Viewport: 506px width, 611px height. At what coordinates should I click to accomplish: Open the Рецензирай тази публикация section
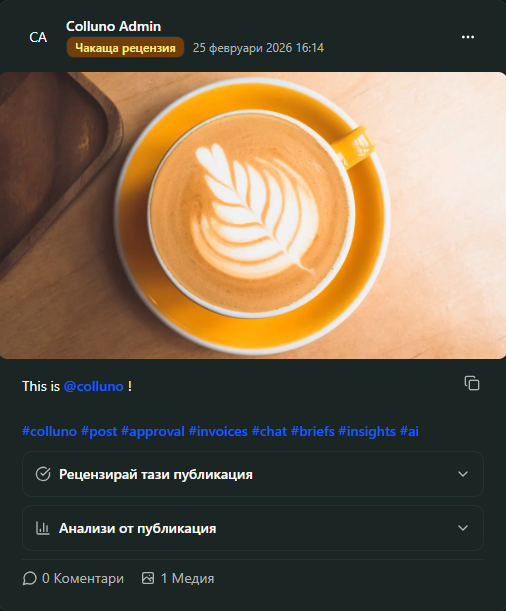pos(253,474)
